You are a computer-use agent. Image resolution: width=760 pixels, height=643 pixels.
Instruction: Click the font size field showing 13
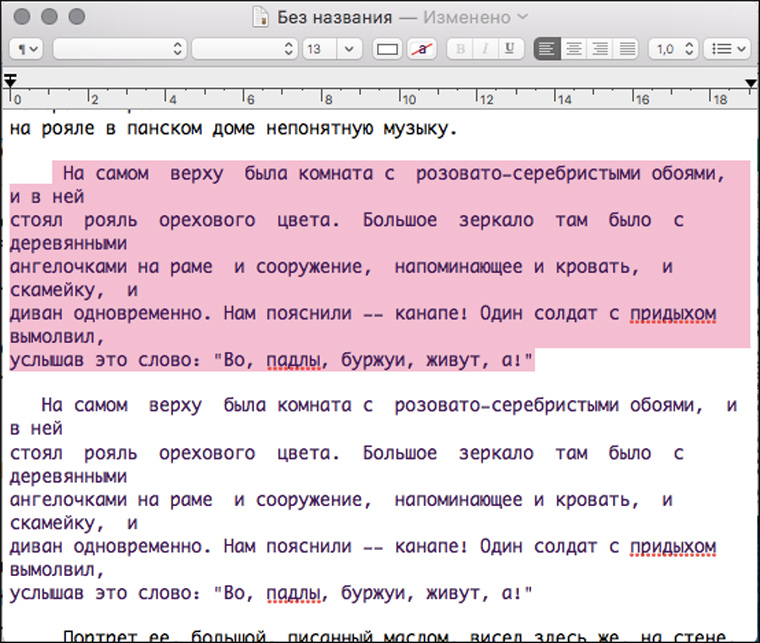319,49
